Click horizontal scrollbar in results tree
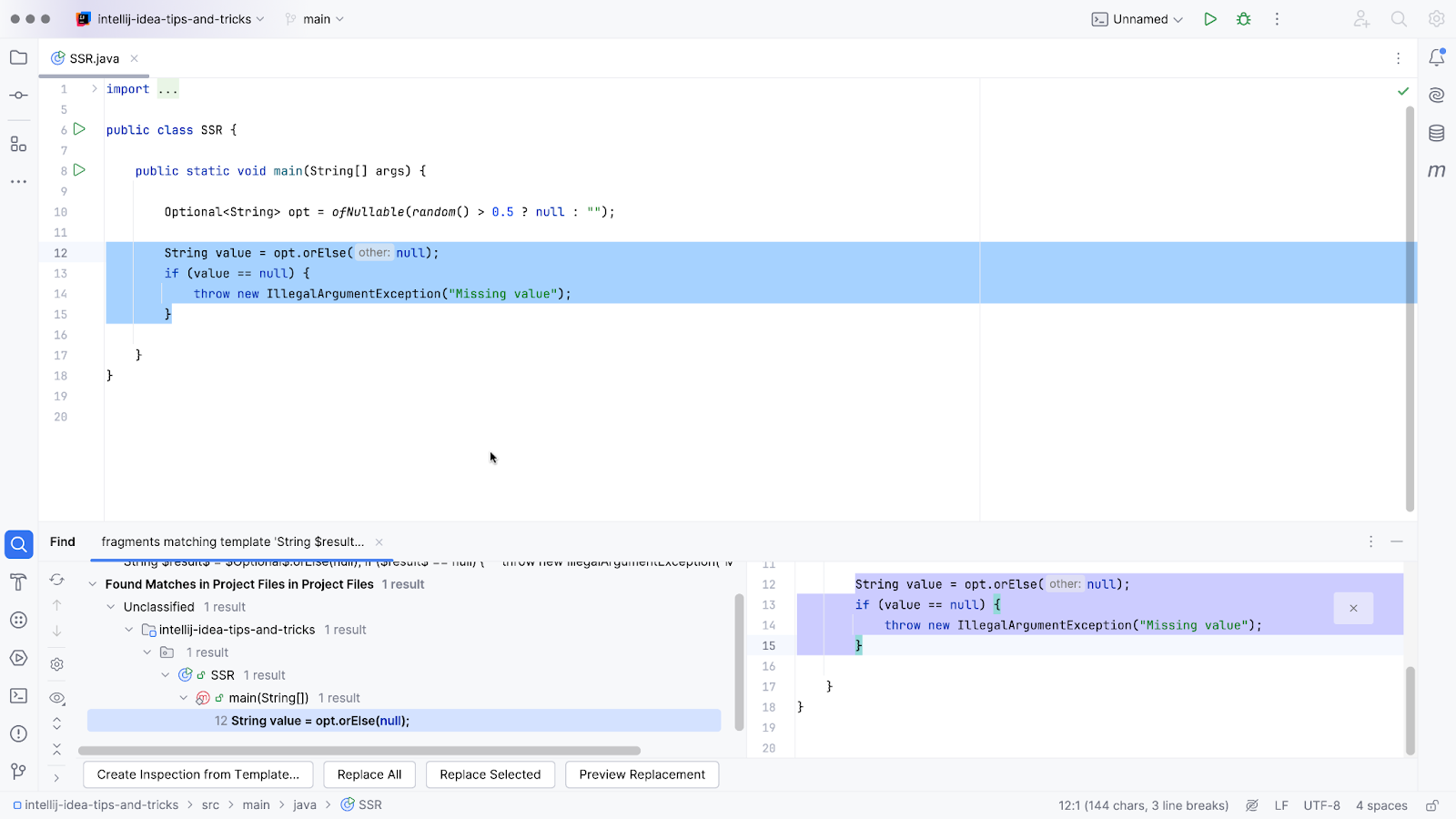1456x819 pixels. coord(359,751)
